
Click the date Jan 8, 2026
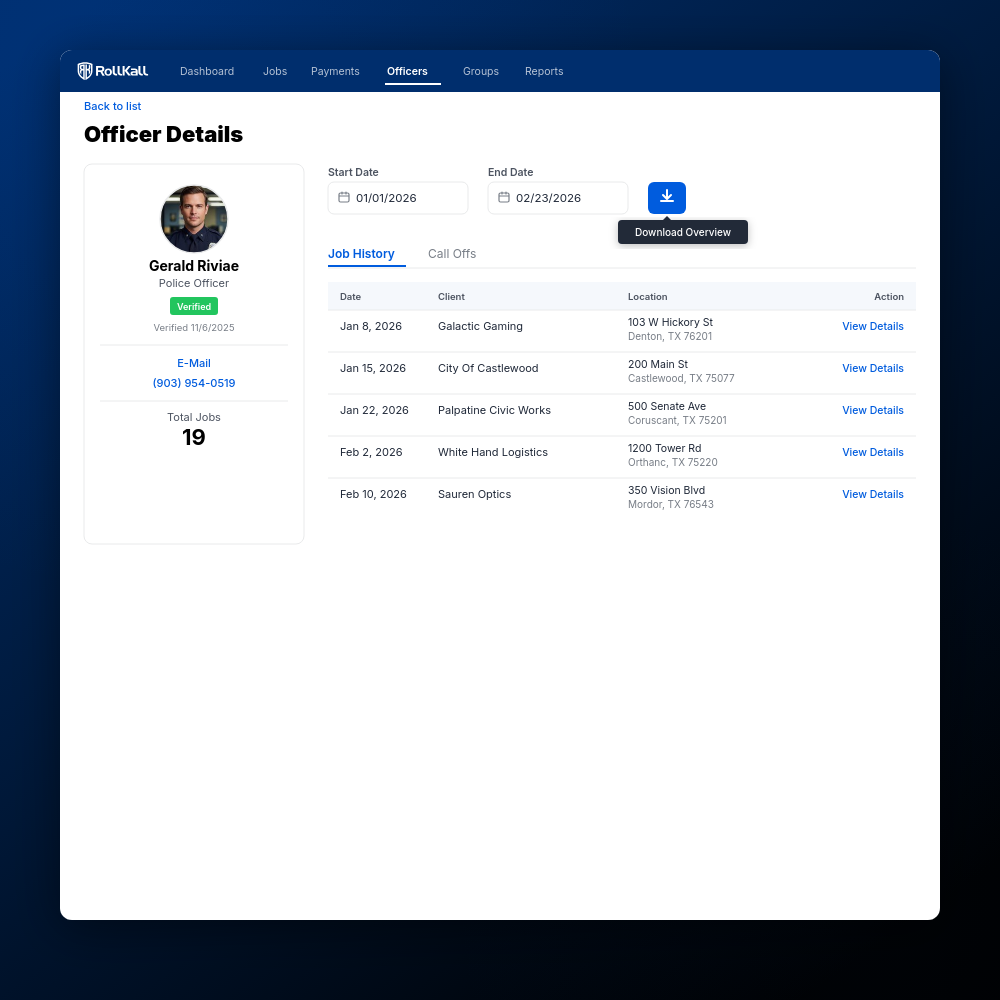click(x=371, y=326)
